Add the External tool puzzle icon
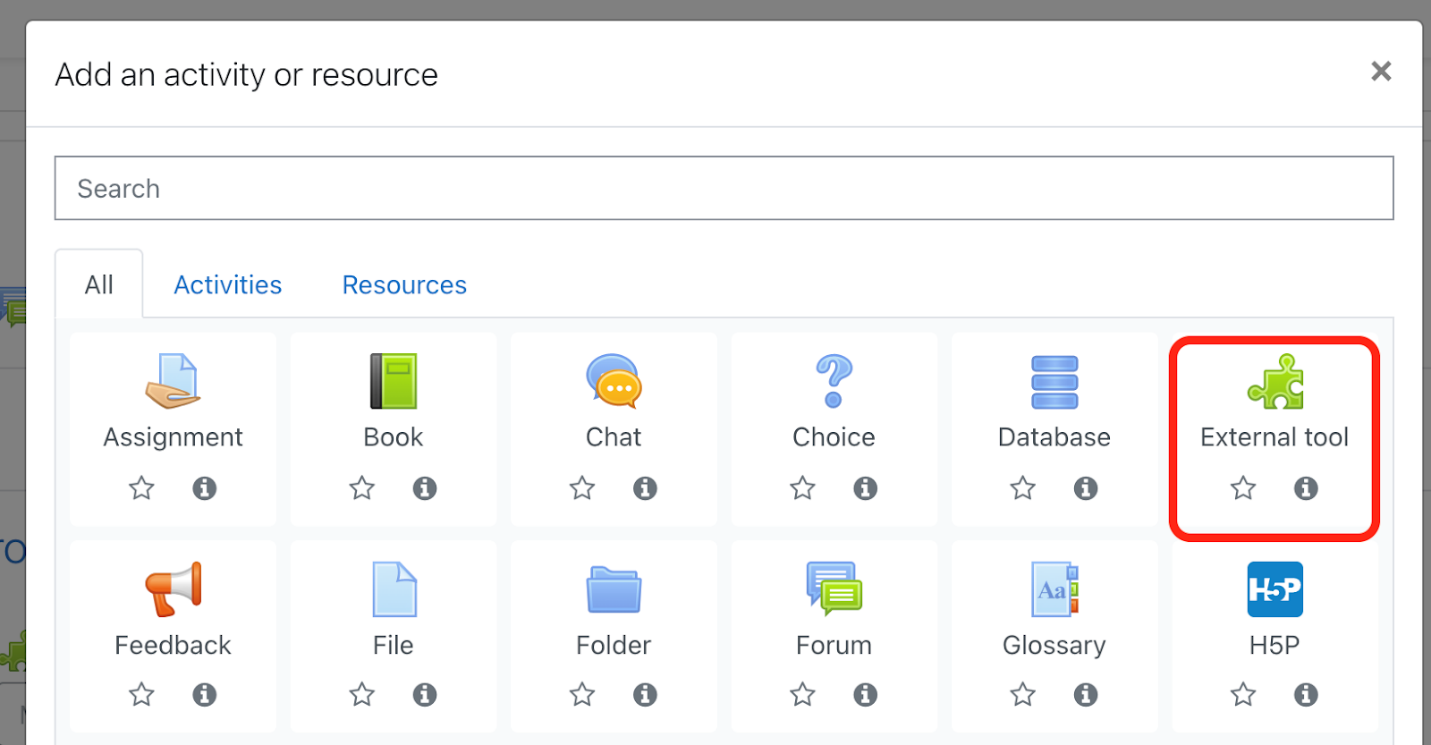This screenshot has width=1431, height=745. [x=1275, y=381]
